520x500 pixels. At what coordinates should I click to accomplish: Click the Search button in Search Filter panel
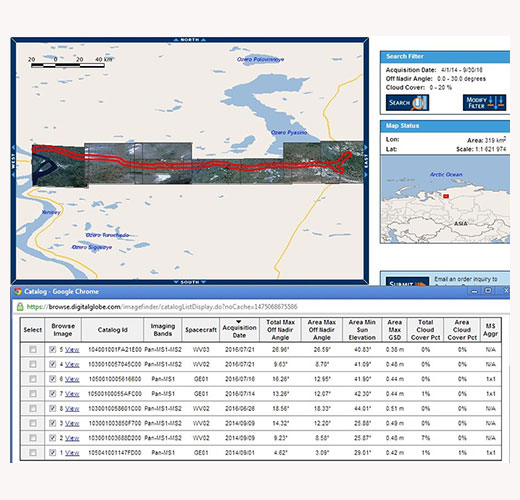tap(407, 103)
